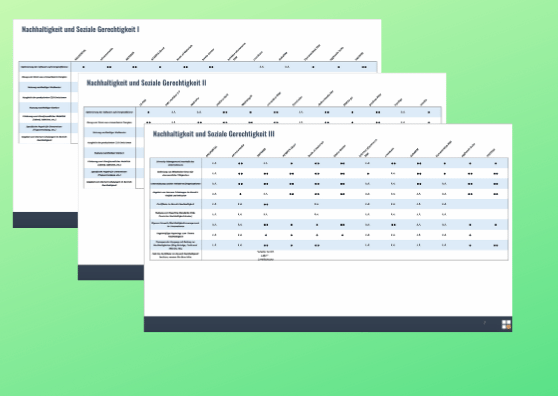Click the small note text in slide III's last row
This screenshot has height=396, width=558.
265,255
